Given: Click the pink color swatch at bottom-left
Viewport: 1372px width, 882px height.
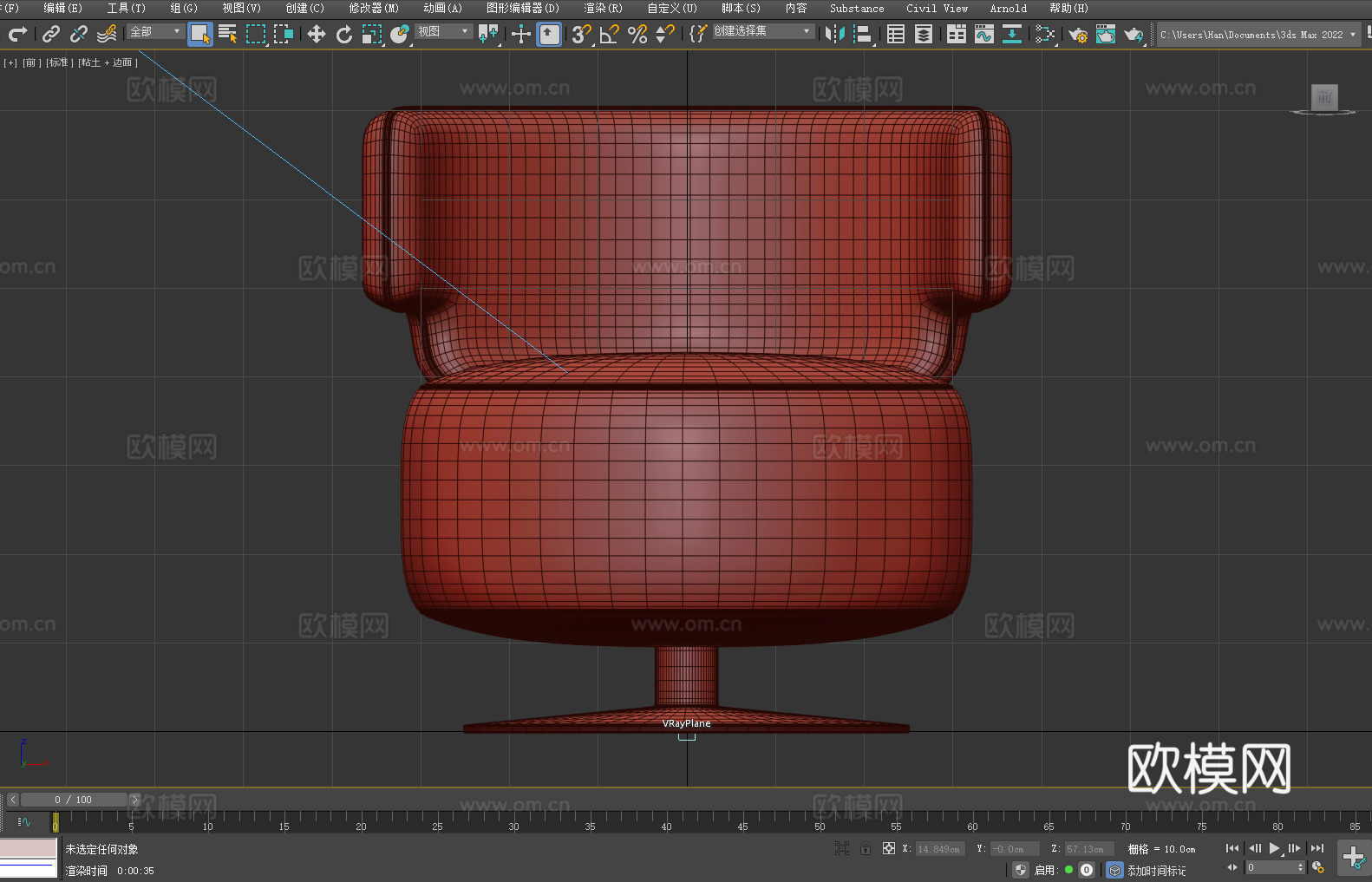Looking at the screenshot, I should (29, 847).
